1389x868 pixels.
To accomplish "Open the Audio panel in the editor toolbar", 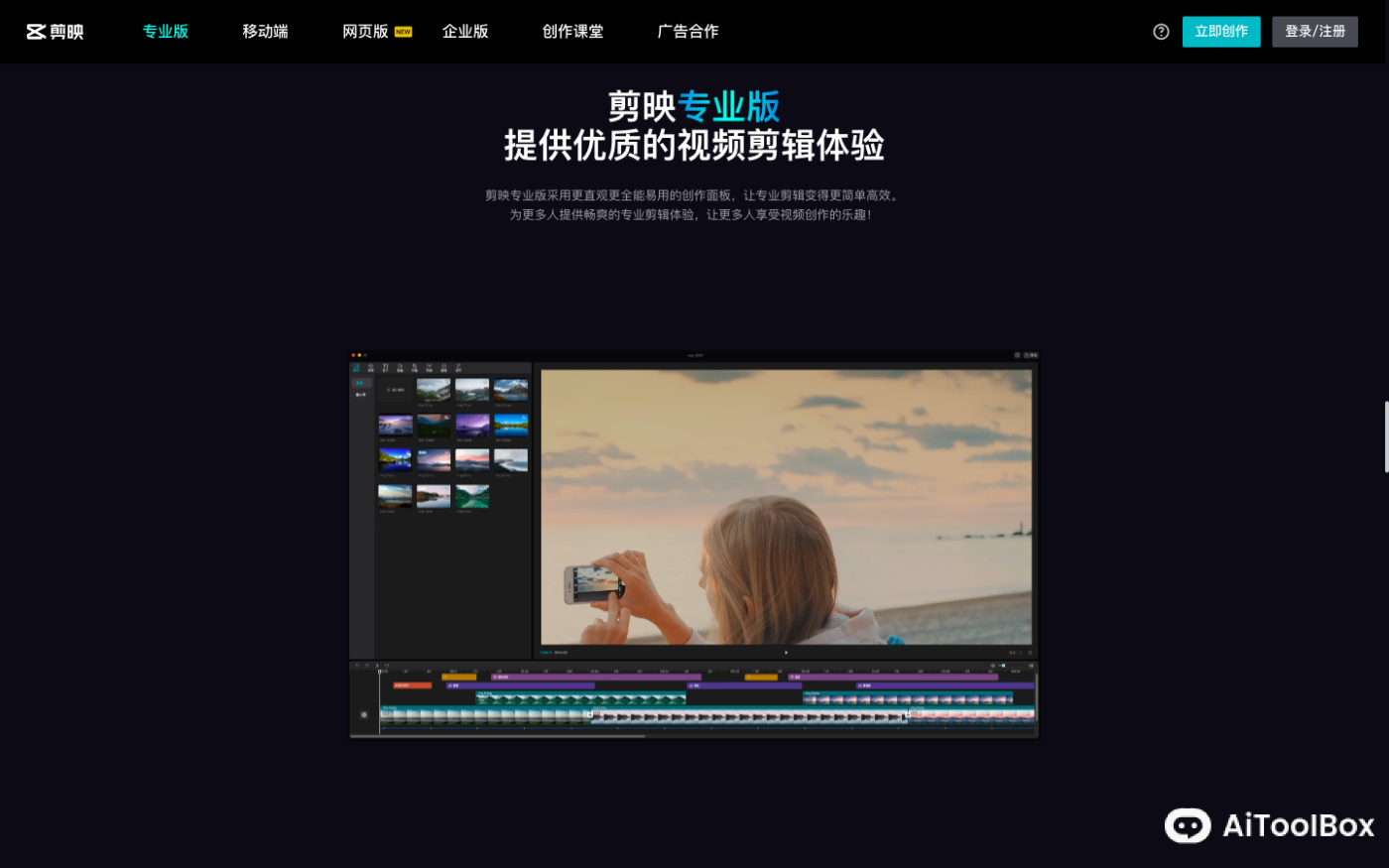I will [x=370, y=367].
